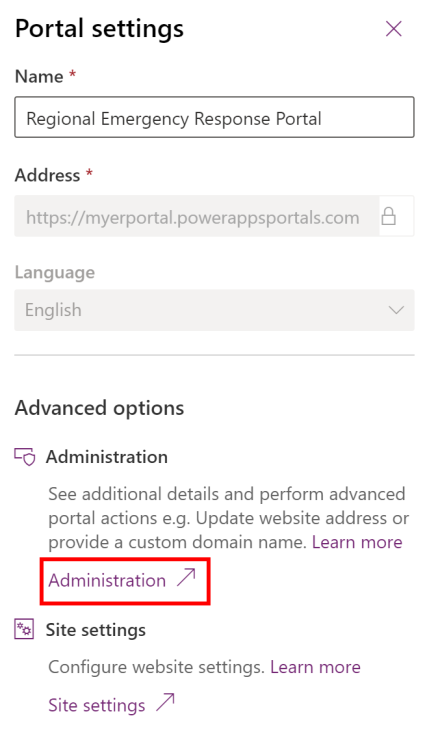Click the arrow icon next to Site settings link
This screenshot has width=425, height=742.
165,703
